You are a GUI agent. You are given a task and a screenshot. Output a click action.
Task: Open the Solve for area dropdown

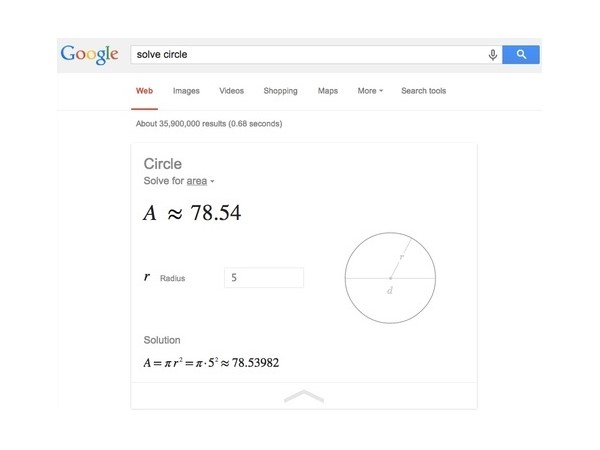pos(201,181)
